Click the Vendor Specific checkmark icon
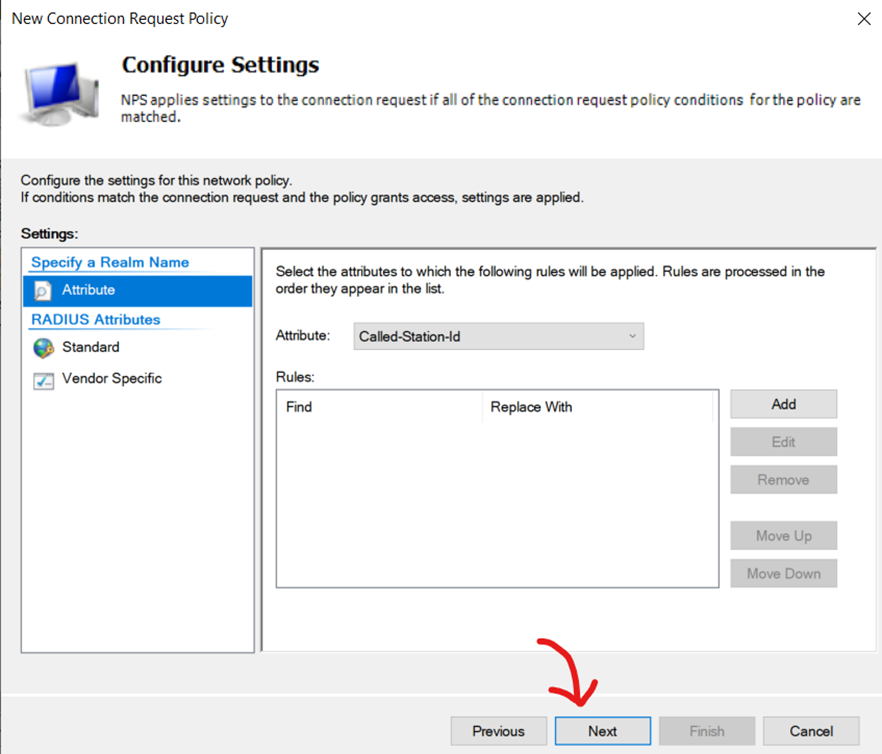The height and width of the screenshot is (754, 882). point(43,380)
